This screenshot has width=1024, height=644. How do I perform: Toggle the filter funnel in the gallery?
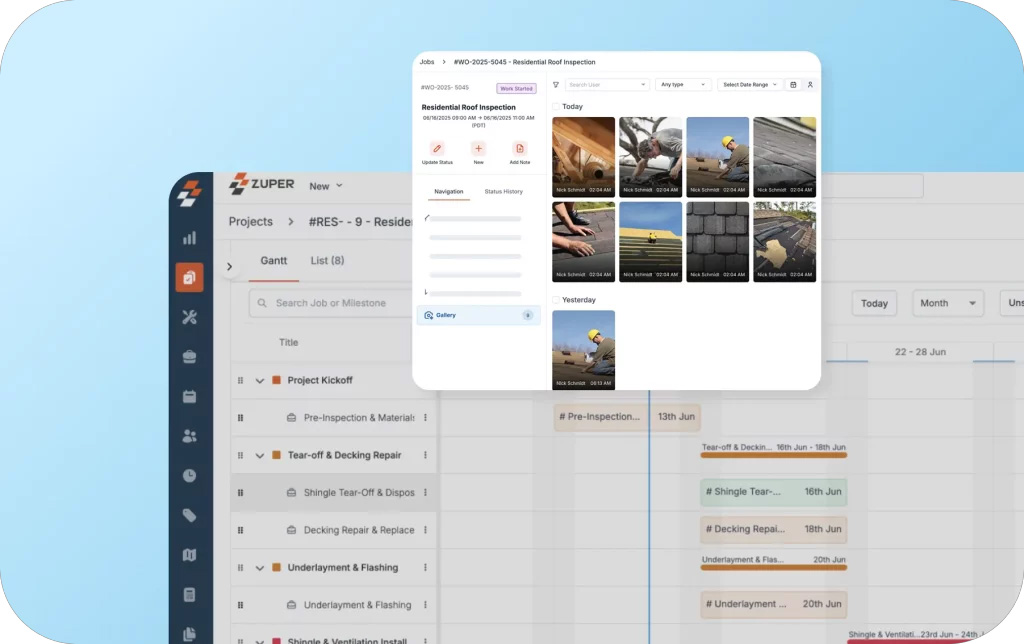pos(555,84)
